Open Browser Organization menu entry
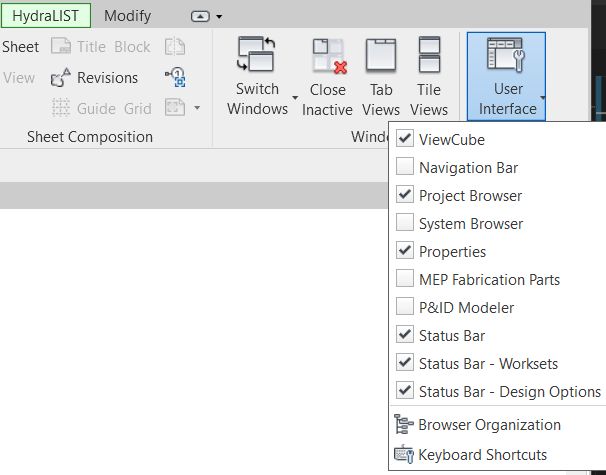This screenshot has width=606, height=475. coord(489,425)
